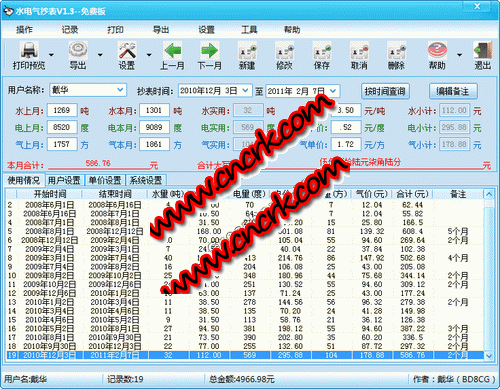Click the 保存 save icon

(x=322, y=51)
